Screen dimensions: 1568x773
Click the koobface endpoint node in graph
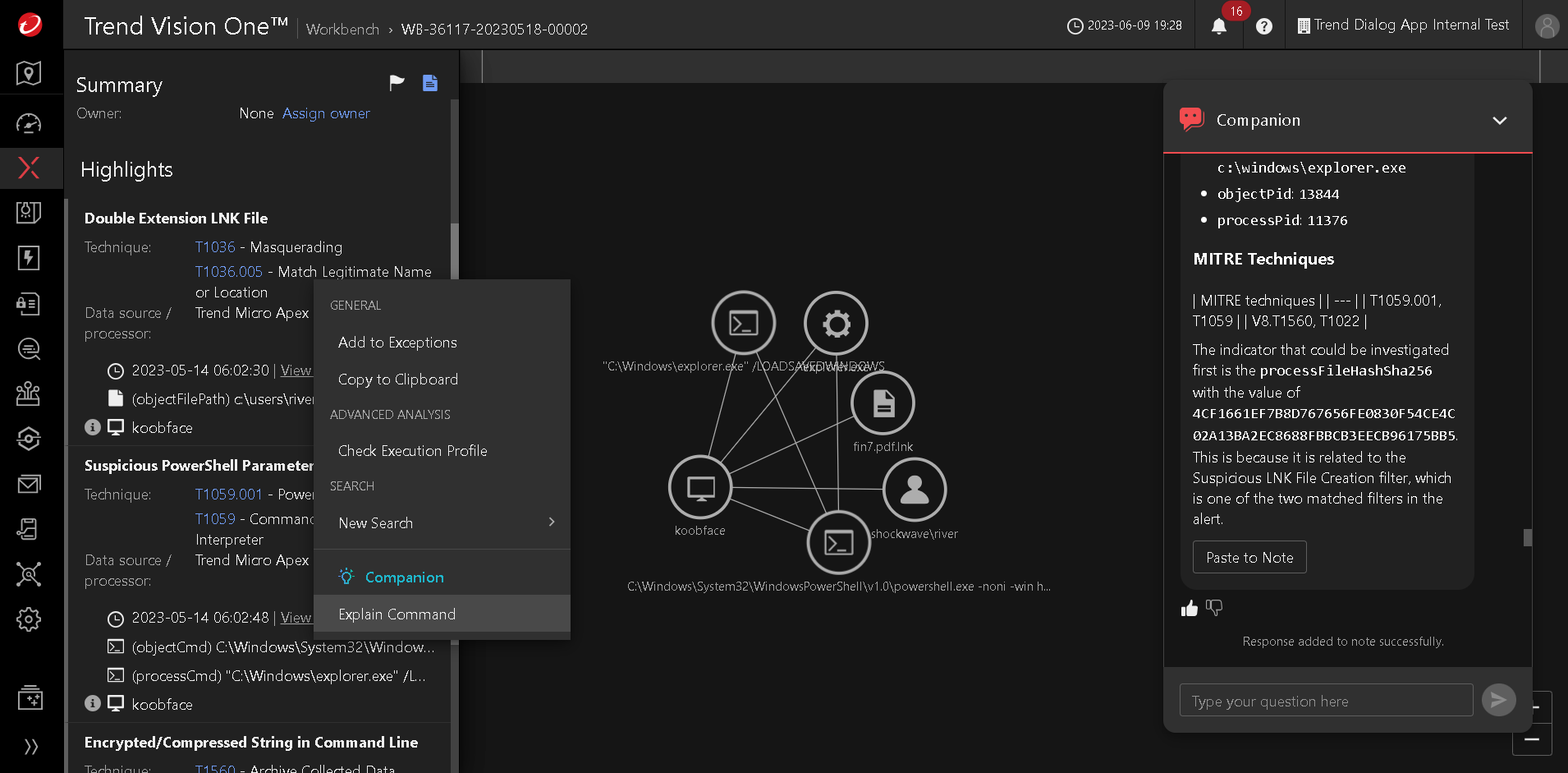[700, 489]
